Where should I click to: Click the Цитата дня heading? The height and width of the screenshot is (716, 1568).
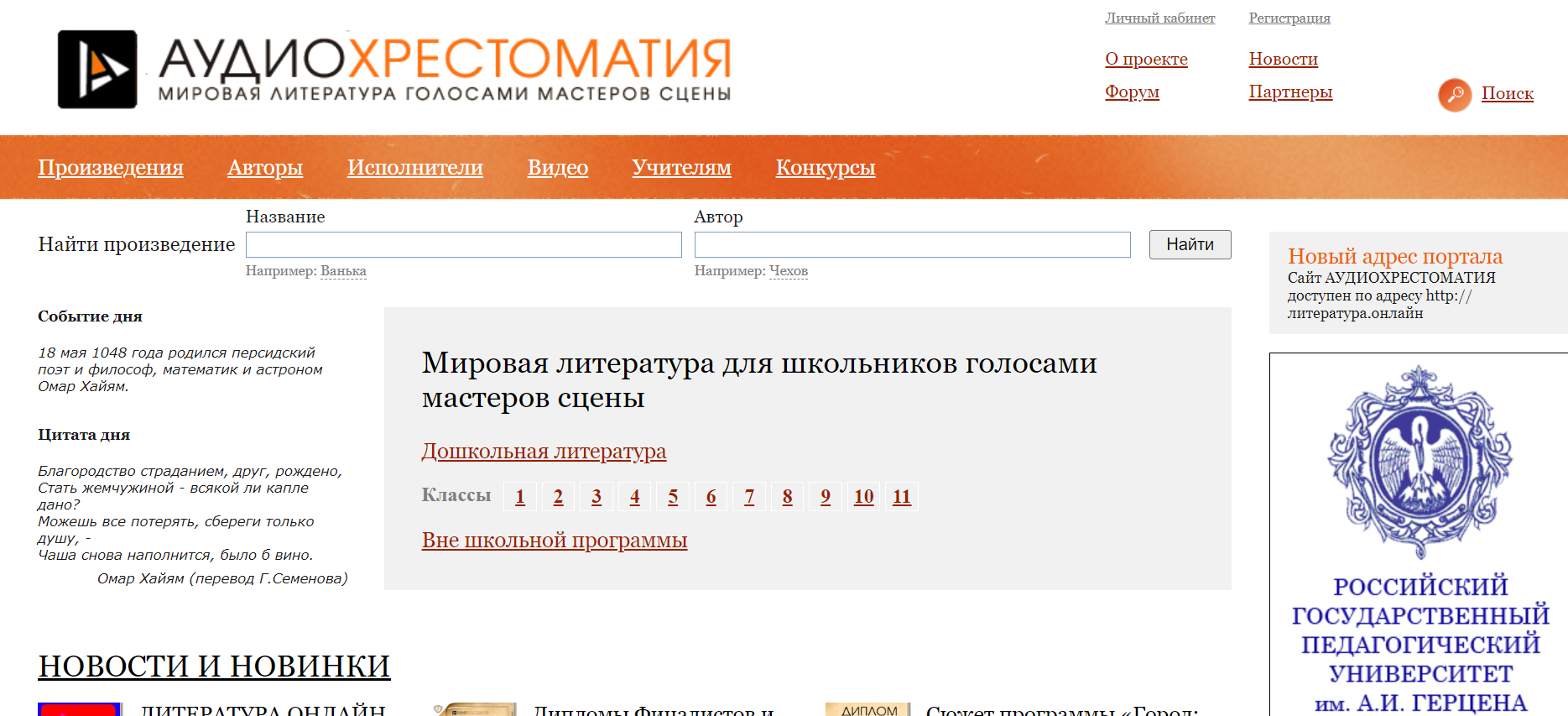(84, 435)
